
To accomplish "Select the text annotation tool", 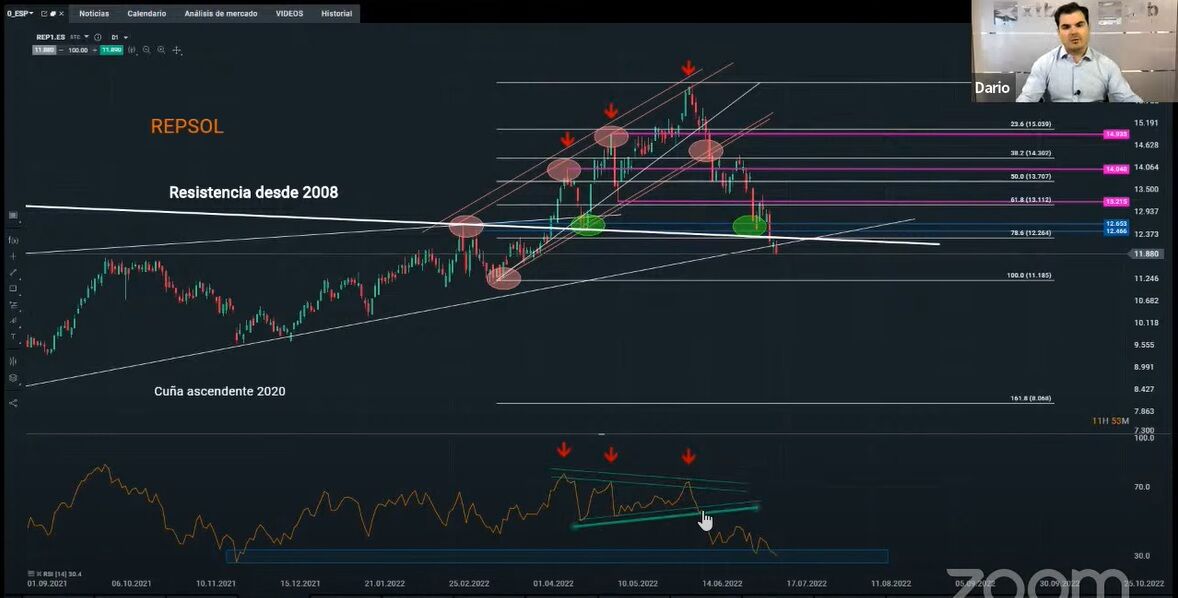I will pyautogui.click(x=13, y=337).
